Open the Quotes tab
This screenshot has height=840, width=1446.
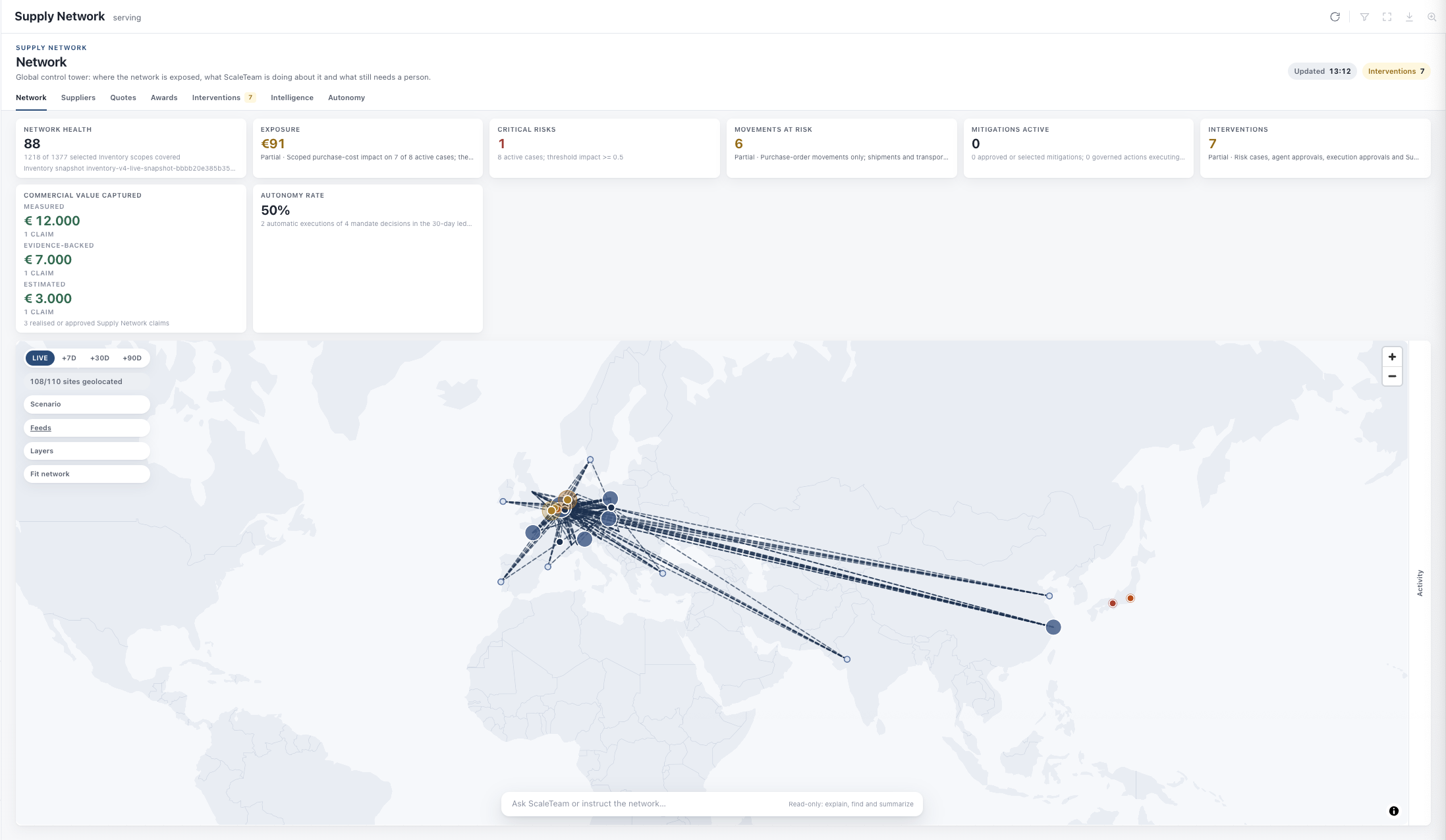tap(123, 98)
